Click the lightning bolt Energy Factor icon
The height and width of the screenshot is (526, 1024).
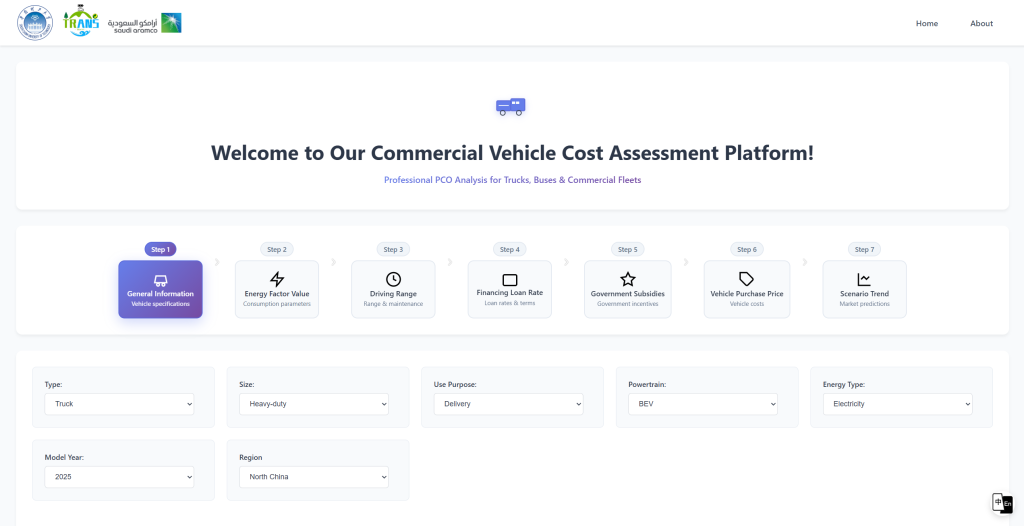277,279
